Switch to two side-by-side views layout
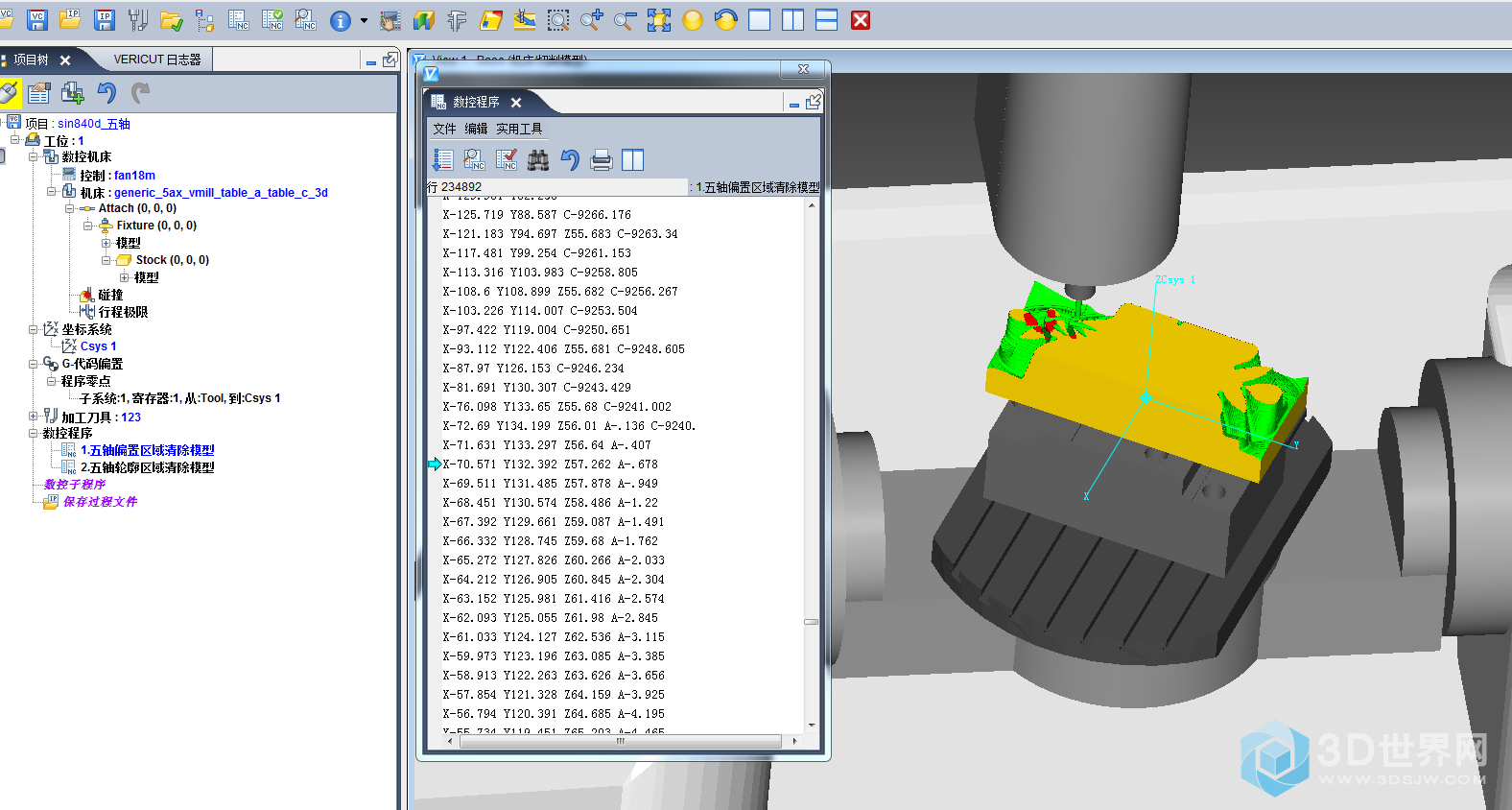 click(793, 19)
